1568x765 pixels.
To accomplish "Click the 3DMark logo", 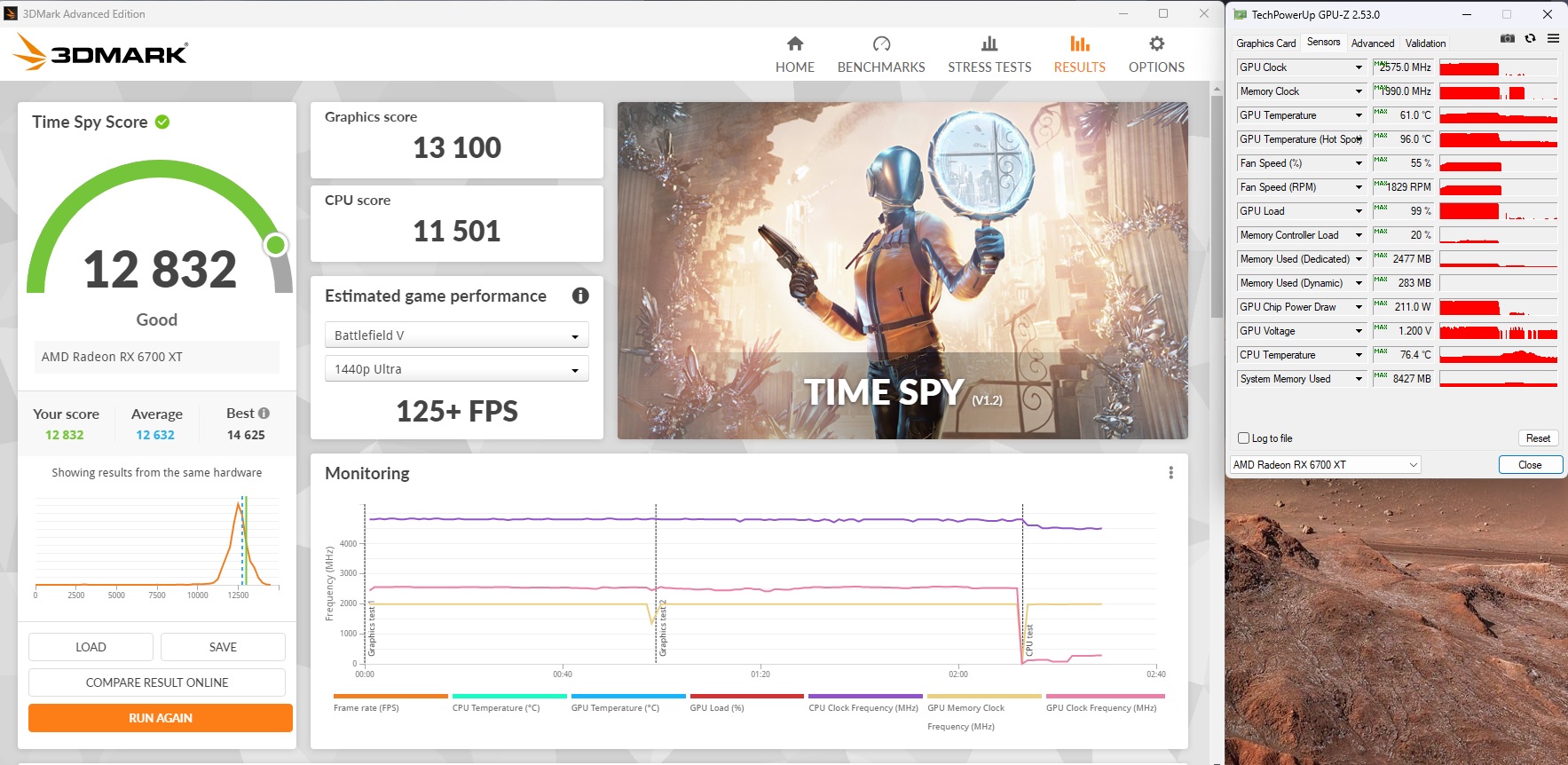I will tap(100, 52).
